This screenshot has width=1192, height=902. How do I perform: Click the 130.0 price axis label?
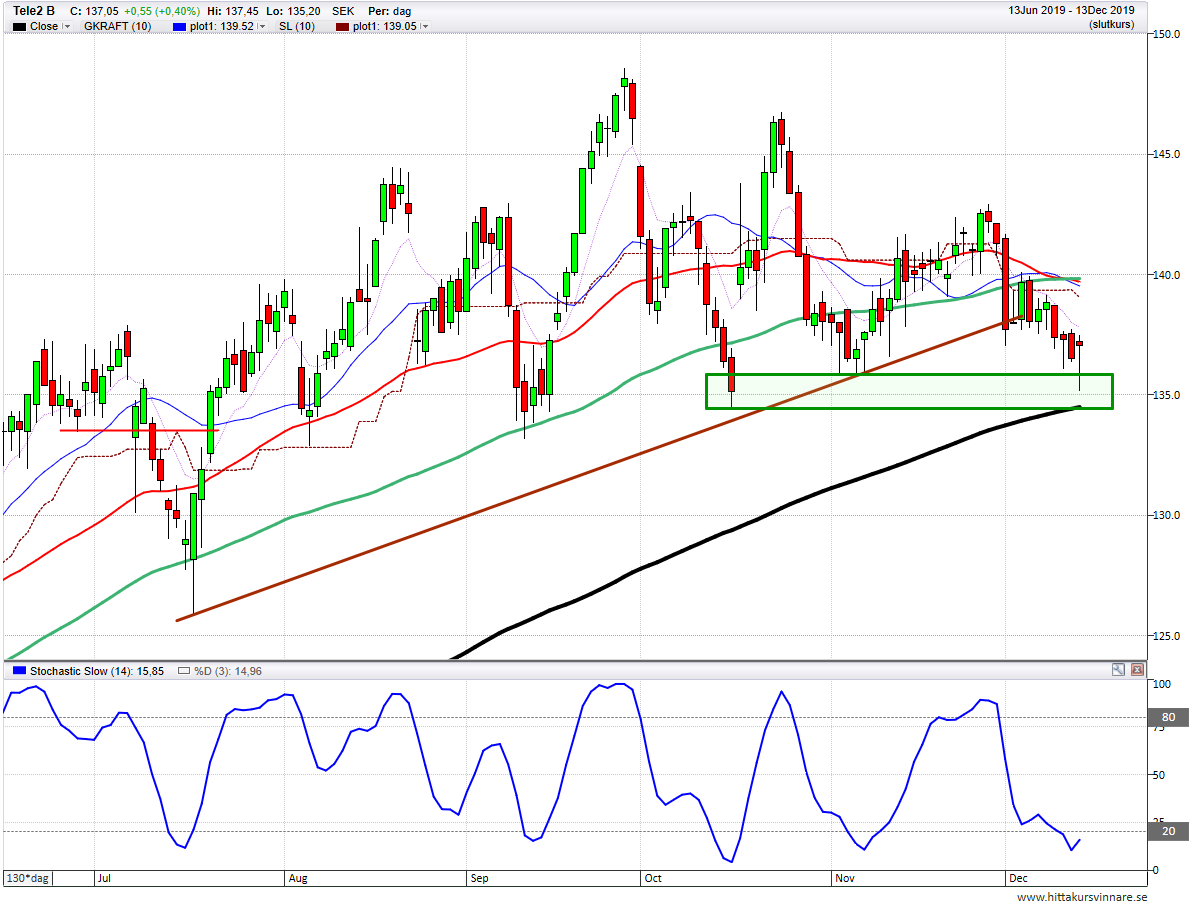[x=1166, y=515]
